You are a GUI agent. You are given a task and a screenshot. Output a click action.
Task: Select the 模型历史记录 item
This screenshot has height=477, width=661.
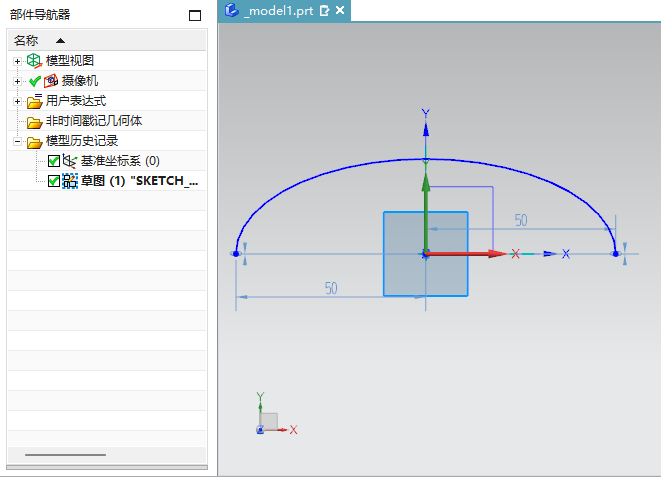click(x=82, y=141)
